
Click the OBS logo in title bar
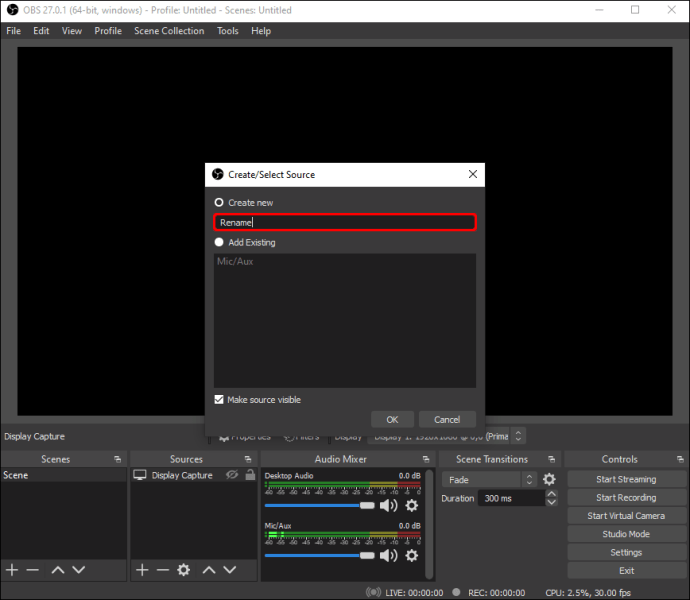pyautogui.click(x=12, y=10)
